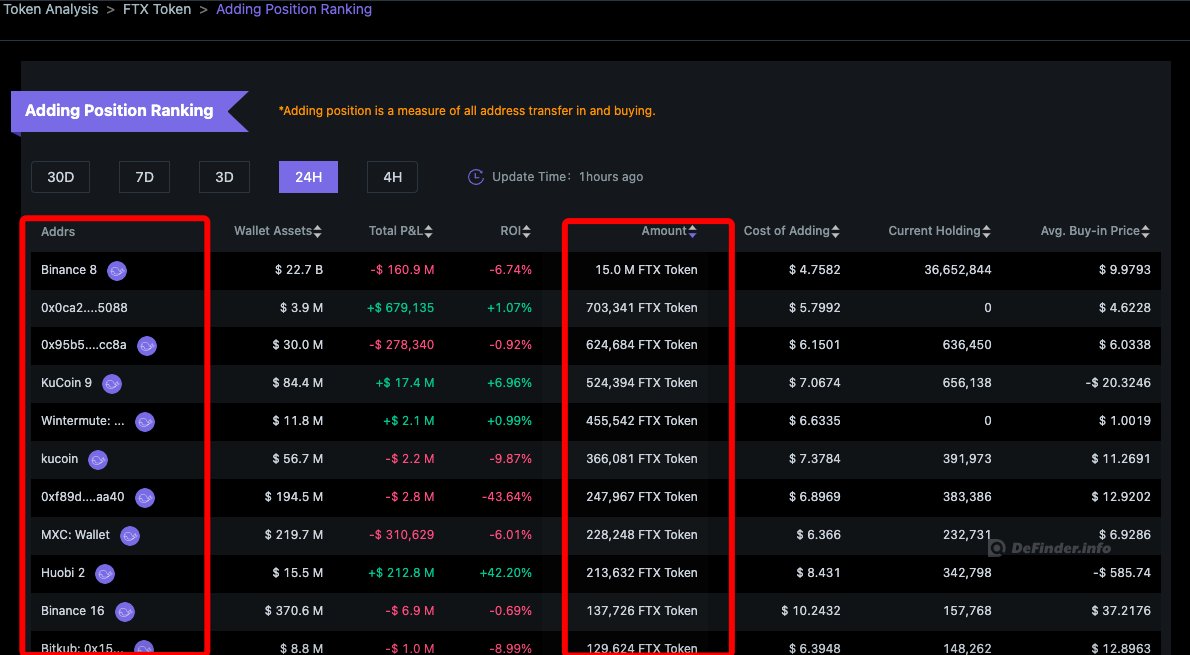The height and width of the screenshot is (655, 1190).
Task: Sort by Current Holding column
Action: pos(940,231)
